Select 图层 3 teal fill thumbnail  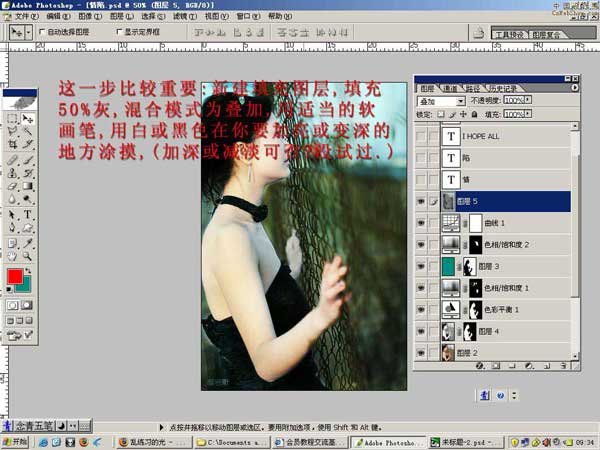pos(448,266)
